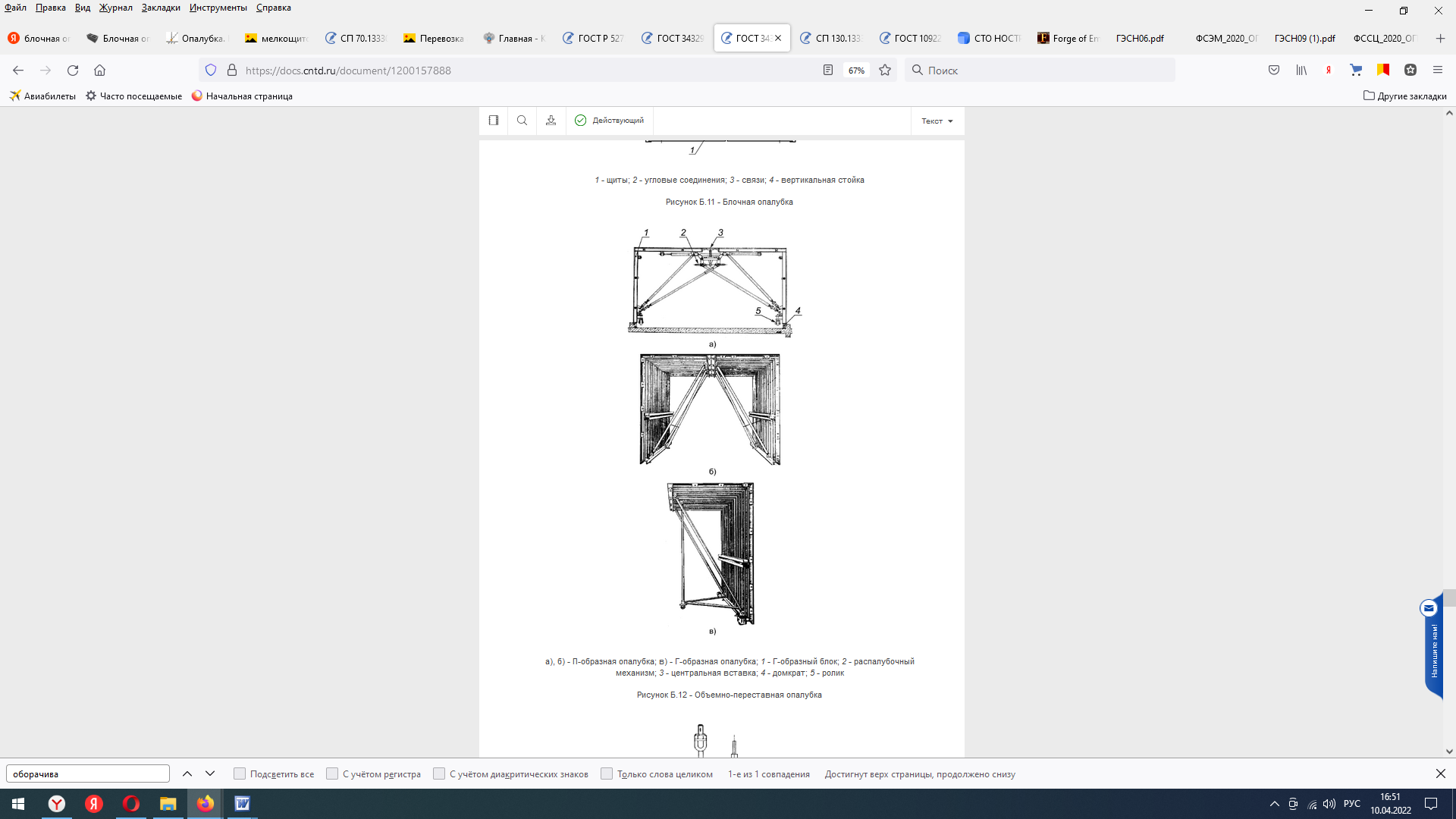The image size is (1456, 819).
Task: Open the Закладки menu
Action: 161,8
